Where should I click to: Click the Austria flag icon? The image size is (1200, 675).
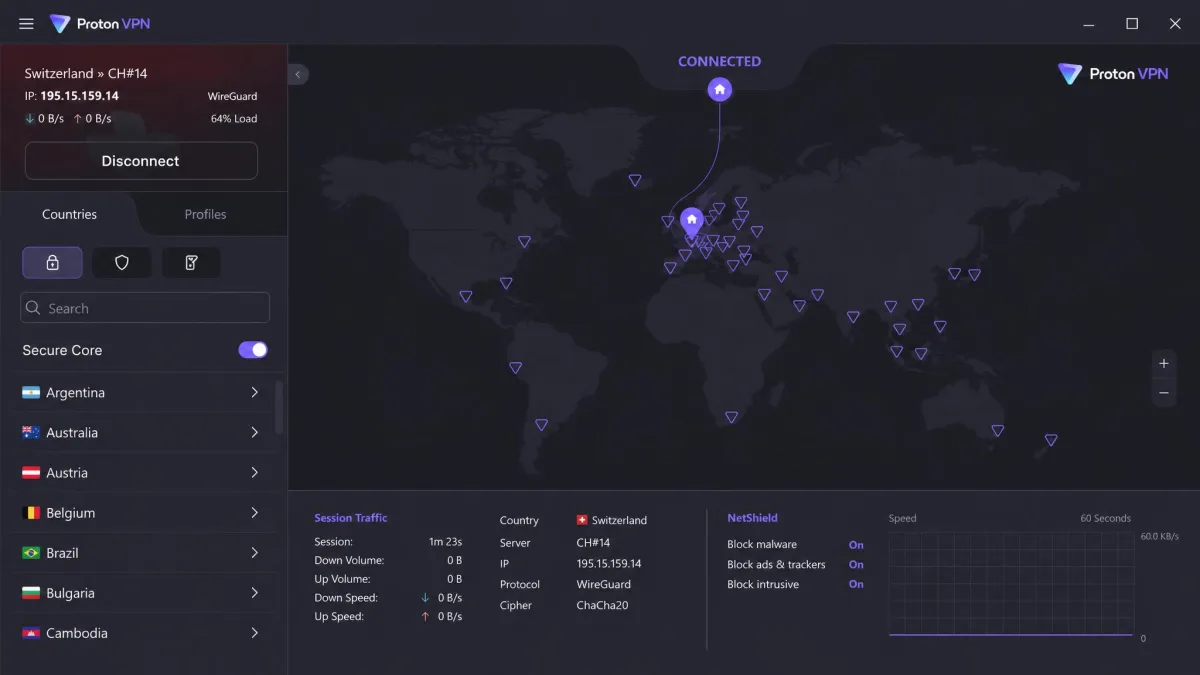(x=31, y=473)
